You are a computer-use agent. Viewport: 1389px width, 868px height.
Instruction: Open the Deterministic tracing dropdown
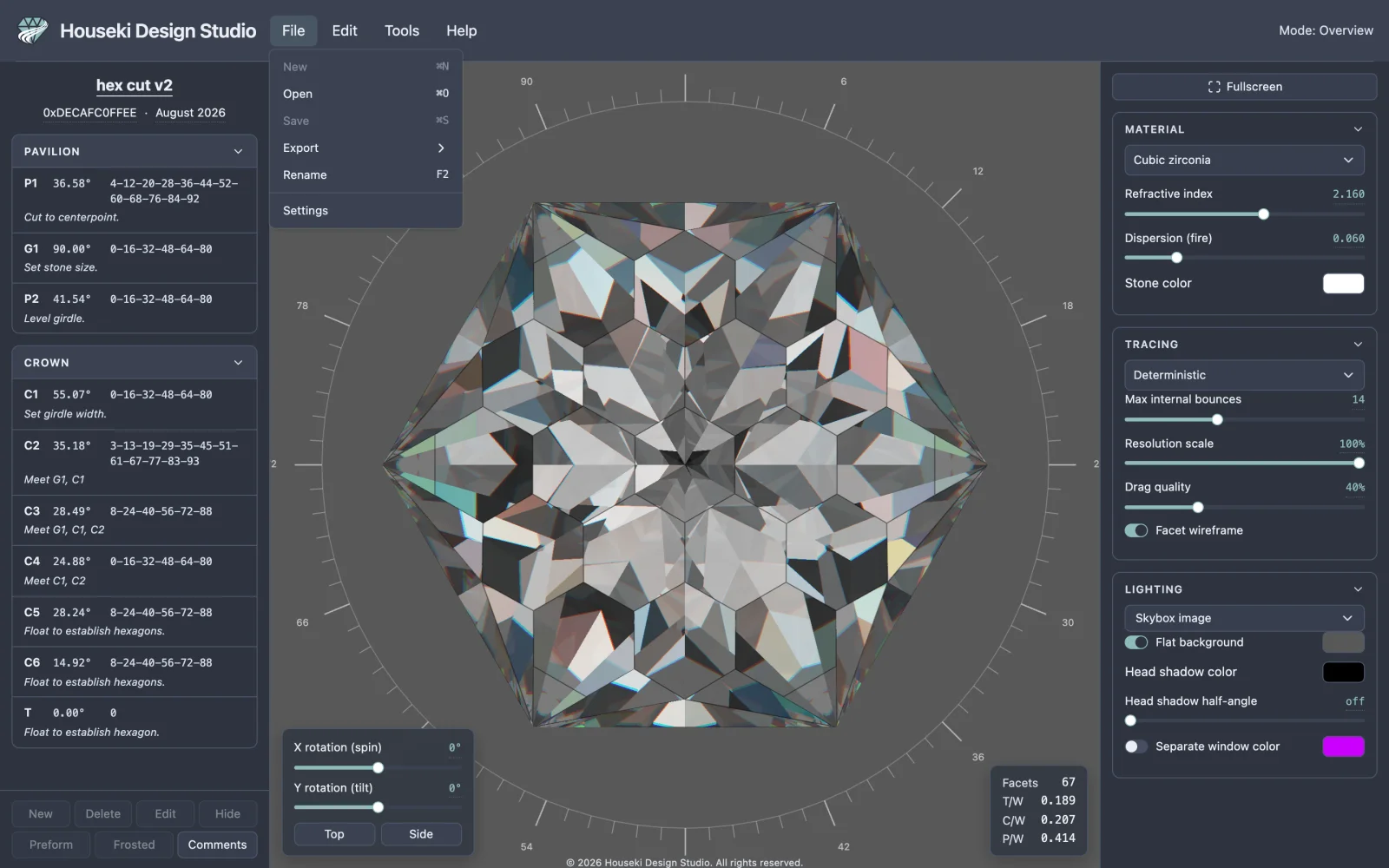pyautogui.click(x=1244, y=375)
